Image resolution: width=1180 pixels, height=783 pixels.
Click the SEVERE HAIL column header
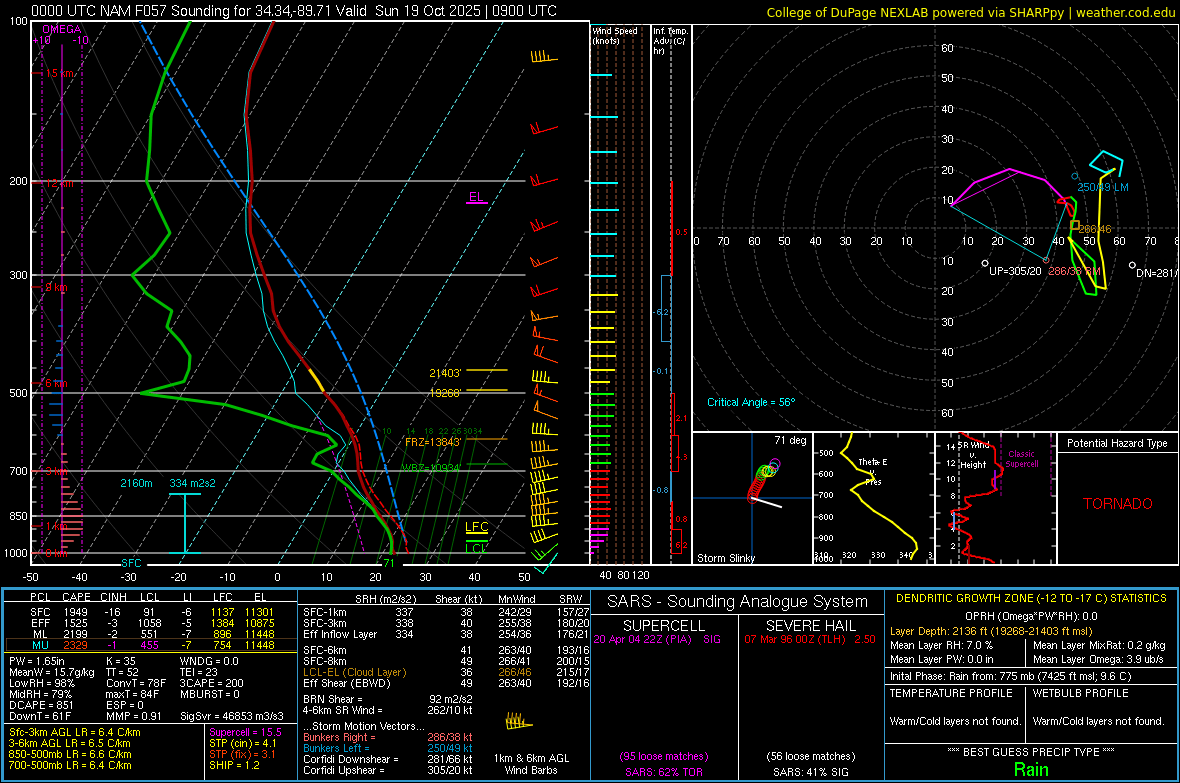tap(810, 626)
